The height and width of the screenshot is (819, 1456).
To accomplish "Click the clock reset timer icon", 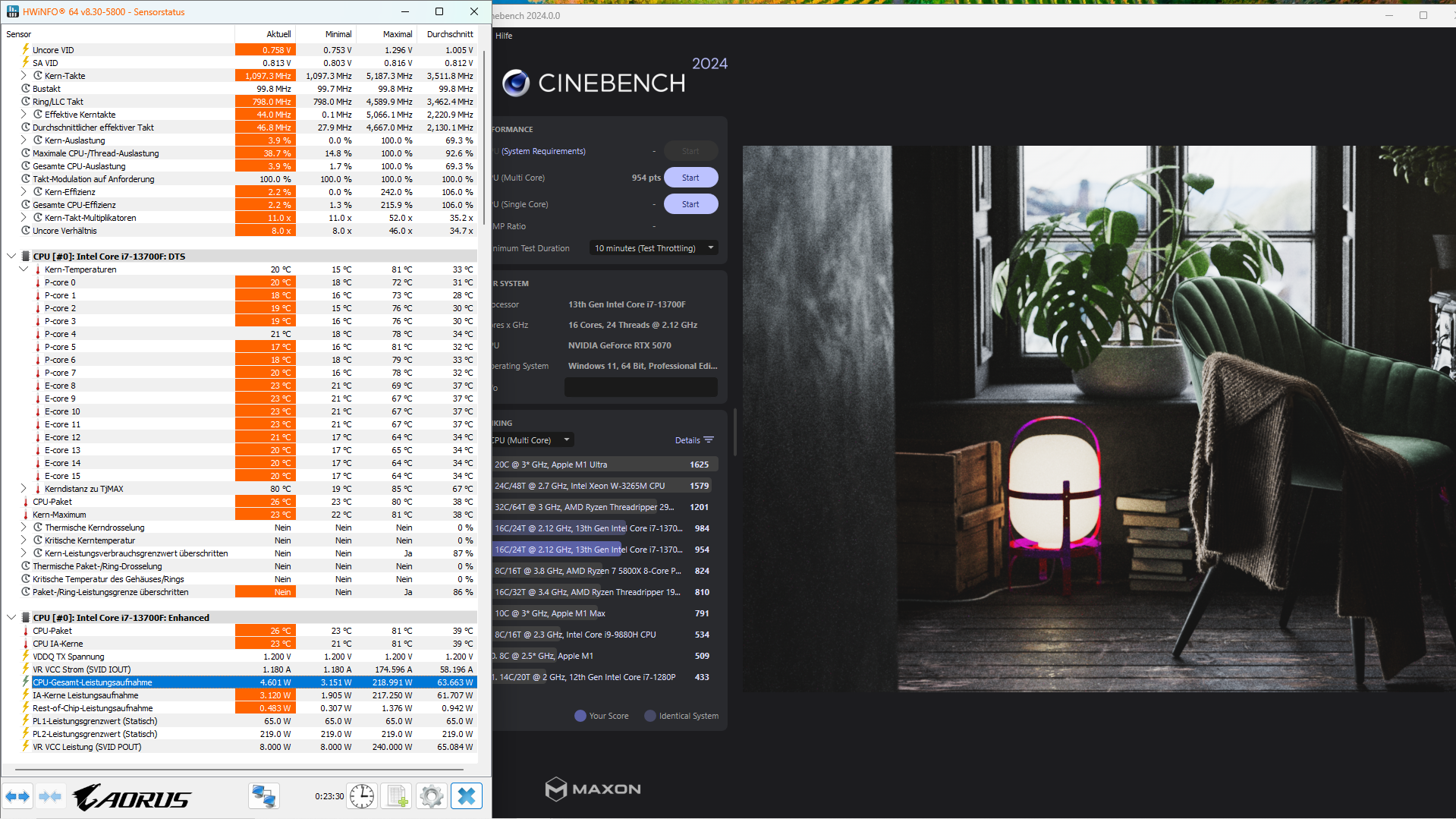I will (x=363, y=796).
